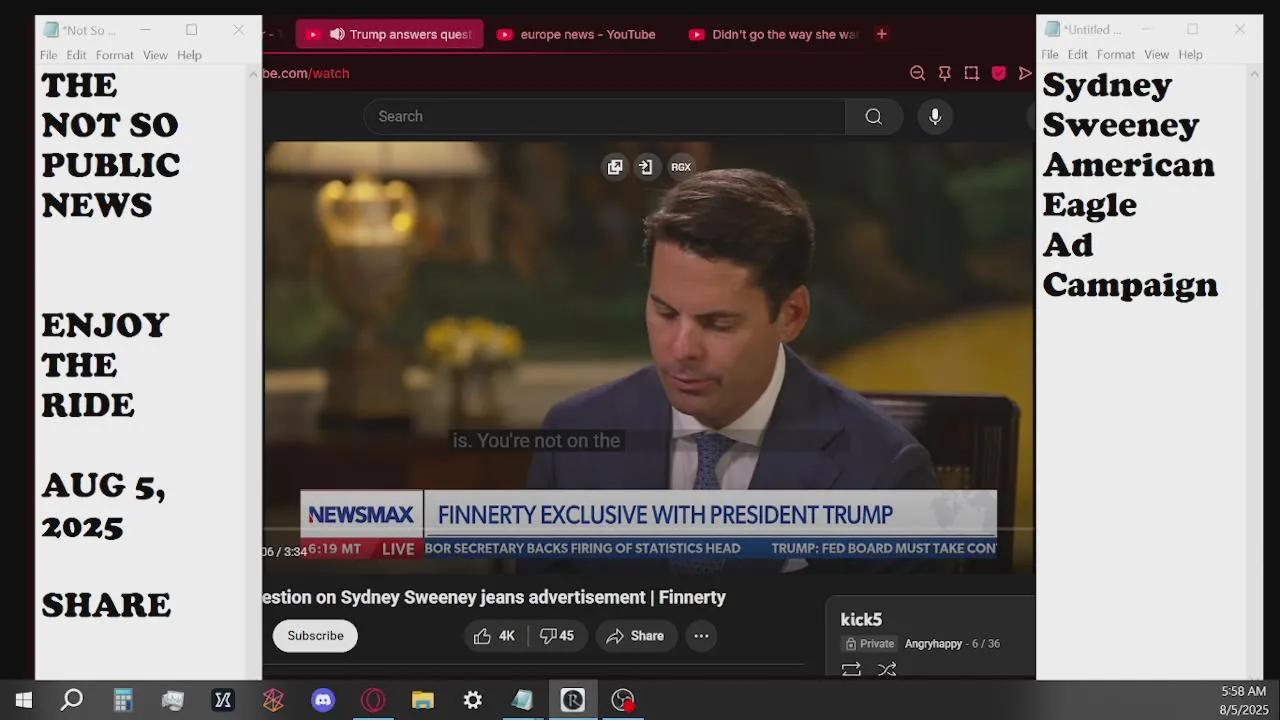The width and height of the screenshot is (1280, 720).
Task: Click OBS Studio recording taskbar icon
Action: (x=623, y=700)
